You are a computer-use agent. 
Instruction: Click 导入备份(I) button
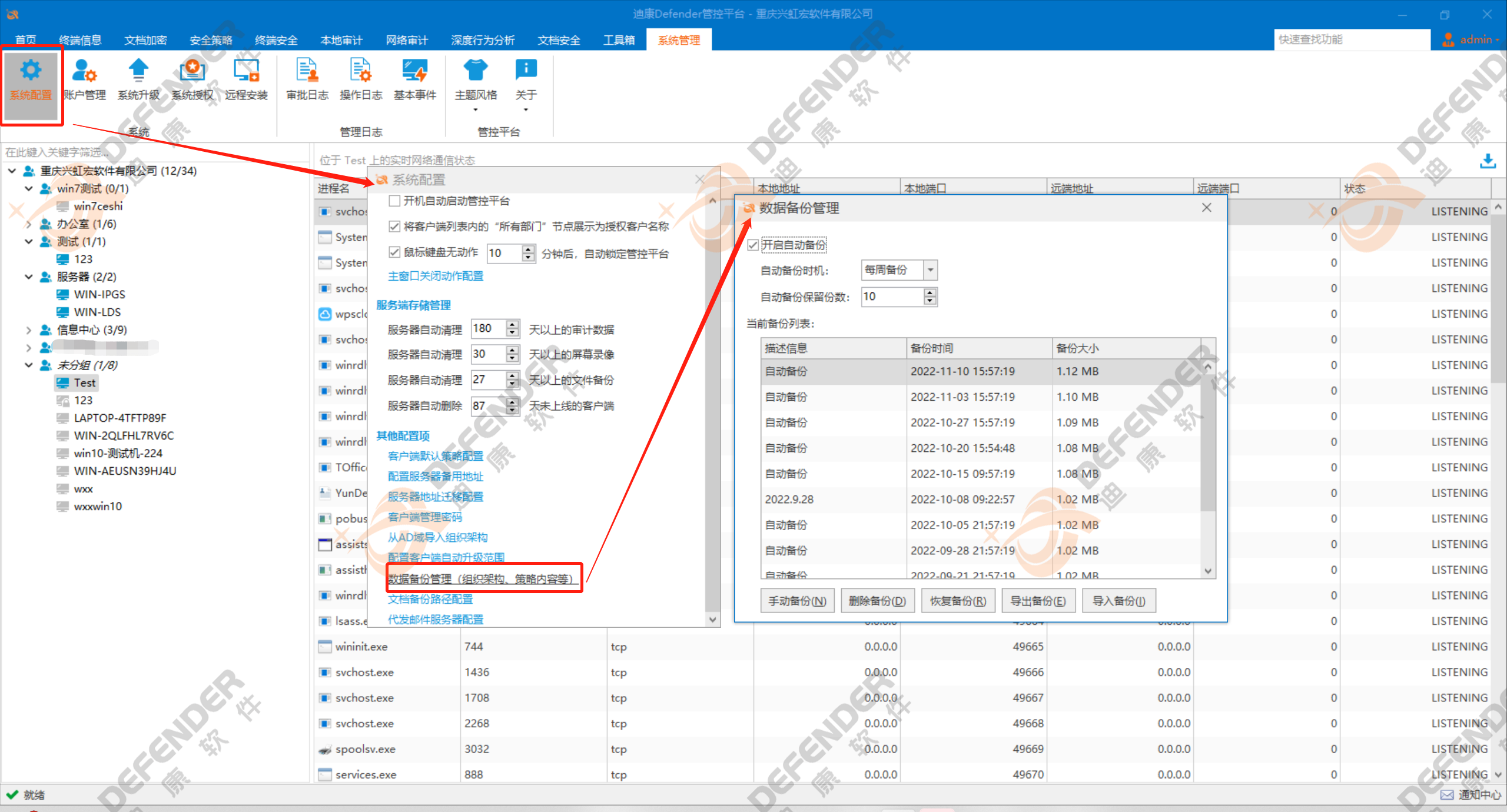click(x=1118, y=601)
